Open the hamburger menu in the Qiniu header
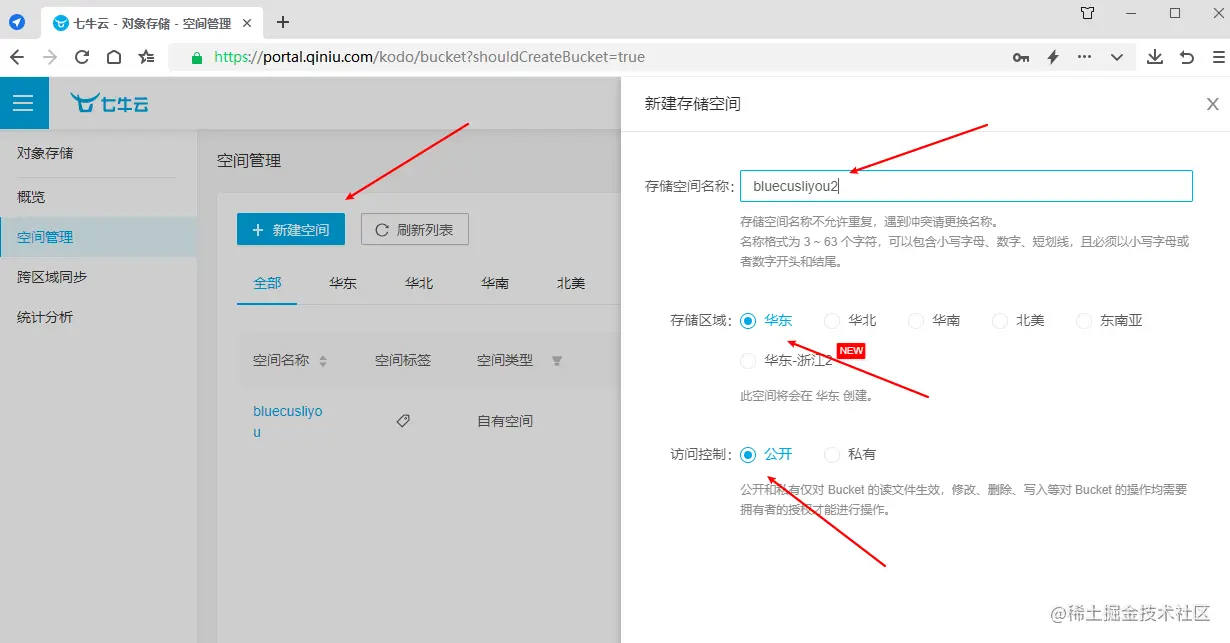The width and height of the screenshot is (1230, 643). pos(24,103)
